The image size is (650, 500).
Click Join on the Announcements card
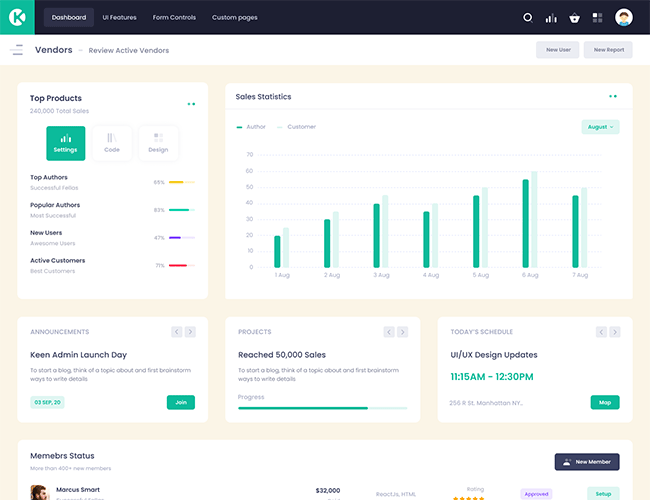(x=181, y=402)
